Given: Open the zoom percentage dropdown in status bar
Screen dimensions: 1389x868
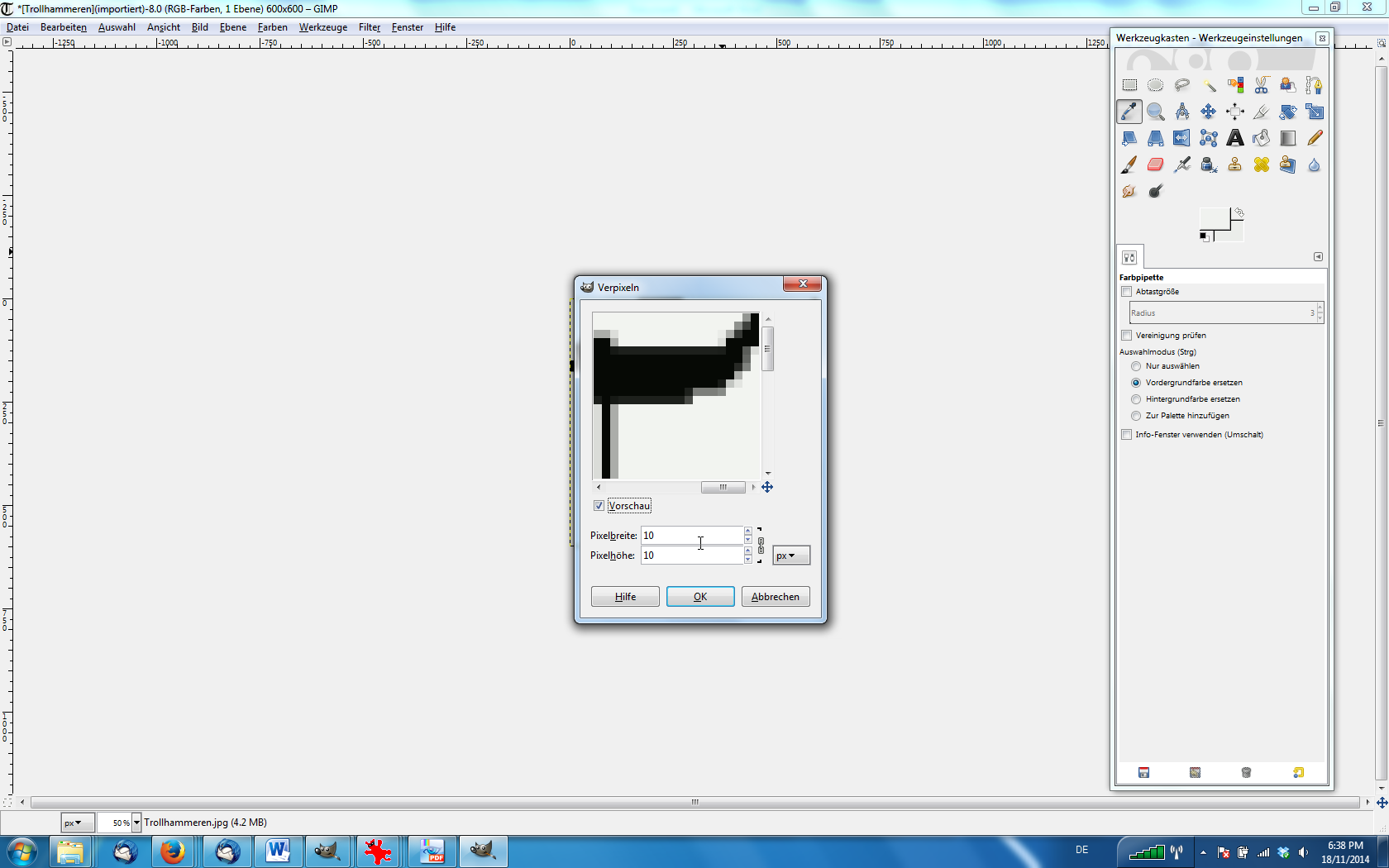Looking at the screenshot, I should pos(136,823).
